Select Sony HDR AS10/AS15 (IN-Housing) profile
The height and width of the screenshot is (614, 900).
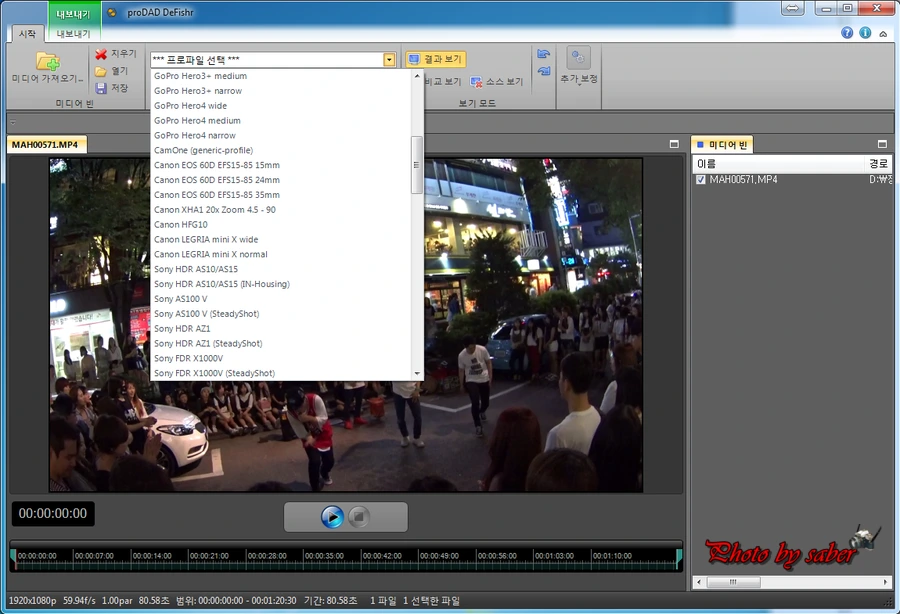pyautogui.click(x=222, y=284)
